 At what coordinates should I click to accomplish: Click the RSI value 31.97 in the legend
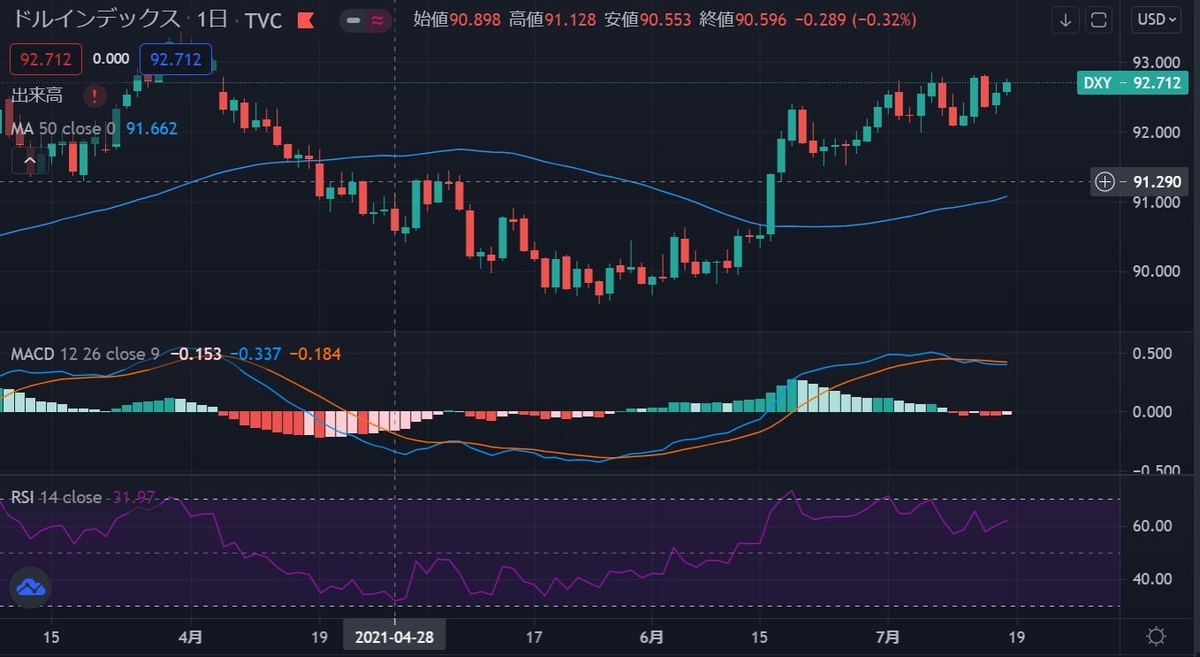[133, 497]
